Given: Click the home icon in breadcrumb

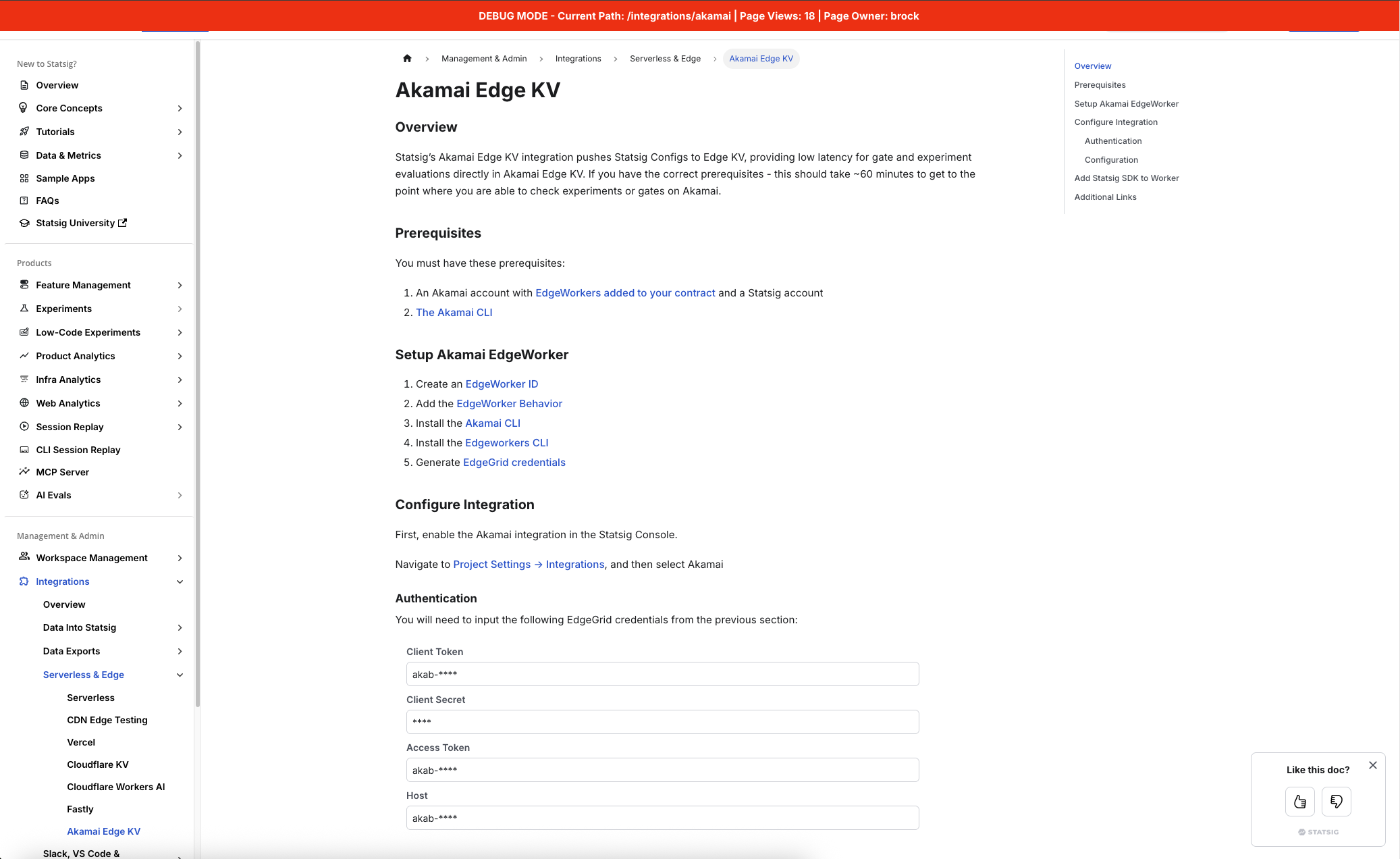Looking at the screenshot, I should [x=407, y=59].
